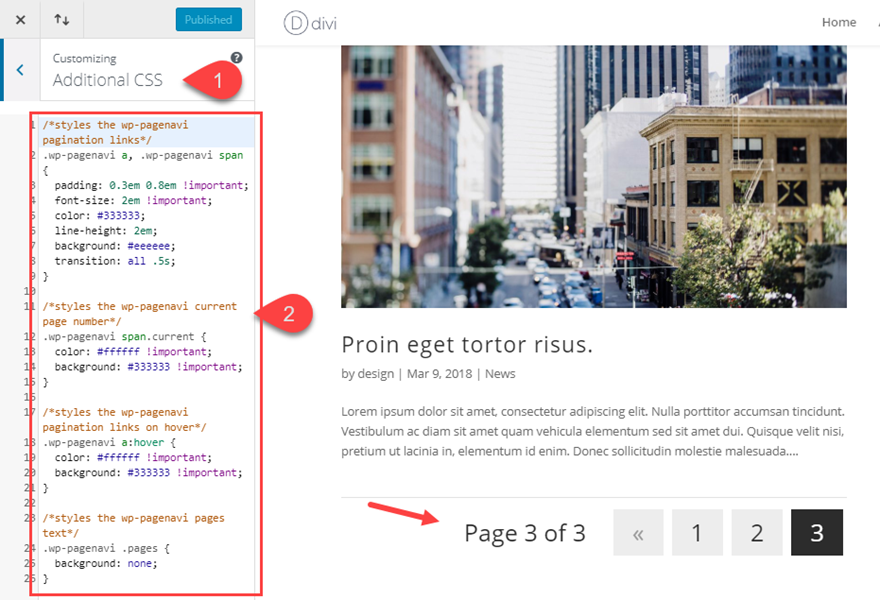Close the Customizer with the X icon
The height and width of the screenshot is (600, 880).
coord(19,19)
